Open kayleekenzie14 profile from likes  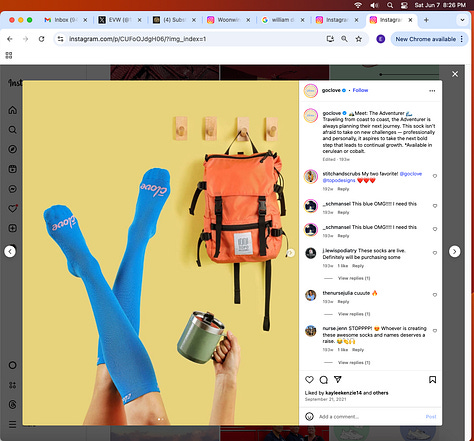pos(343,393)
